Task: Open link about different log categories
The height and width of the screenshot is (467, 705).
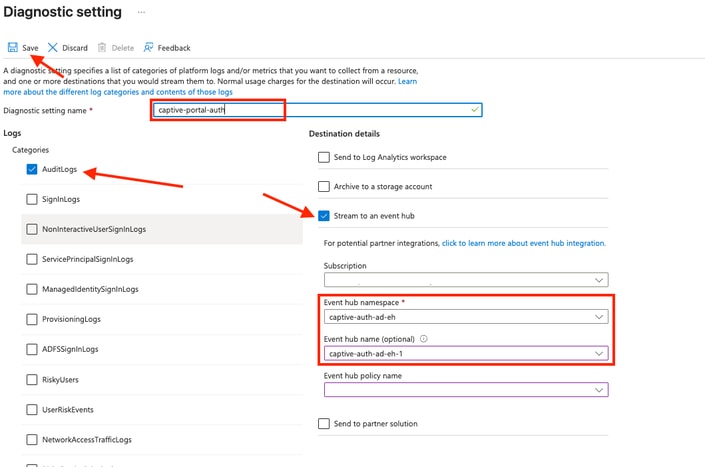Action: [x=118, y=92]
